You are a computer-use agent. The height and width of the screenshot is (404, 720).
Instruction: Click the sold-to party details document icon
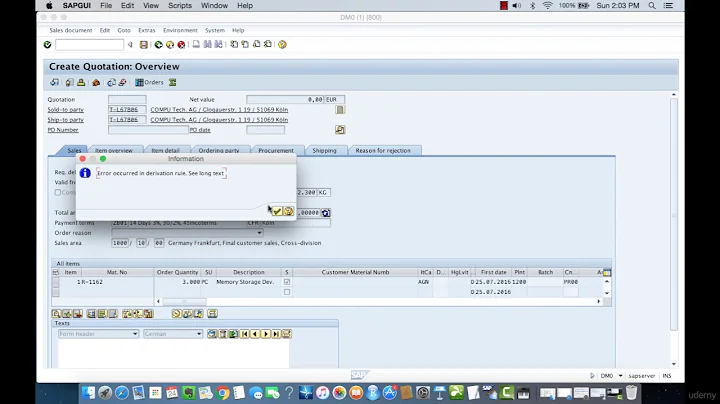(x=340, y=110)
